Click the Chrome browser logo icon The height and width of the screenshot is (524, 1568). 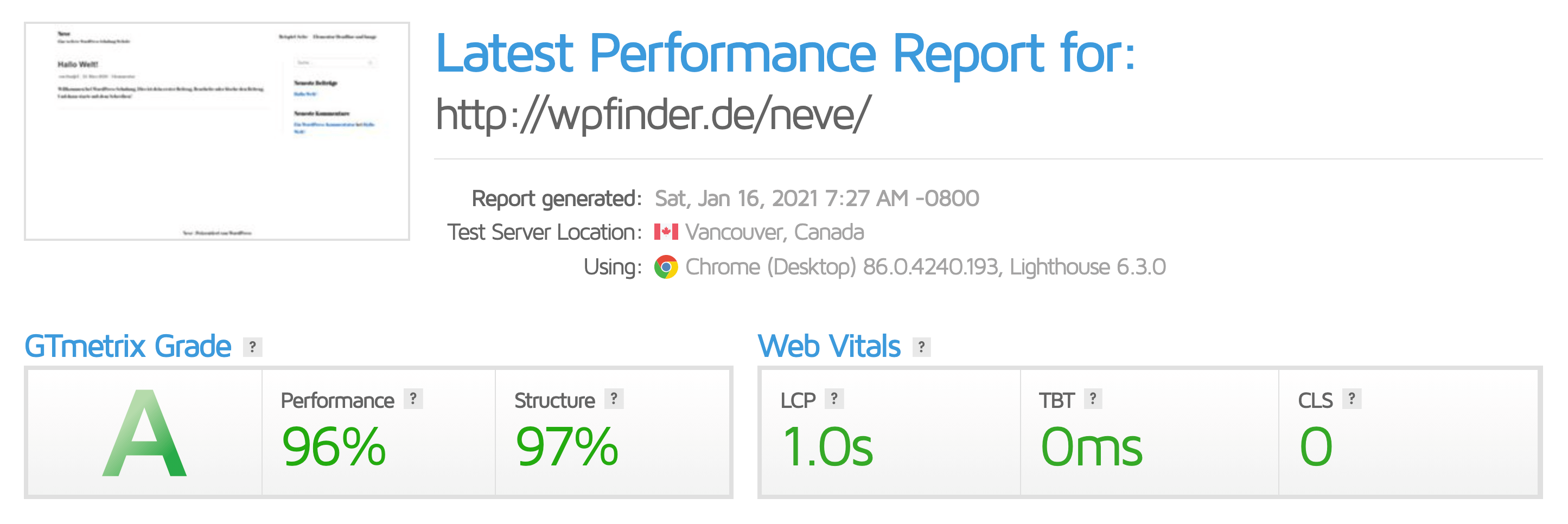666,266
